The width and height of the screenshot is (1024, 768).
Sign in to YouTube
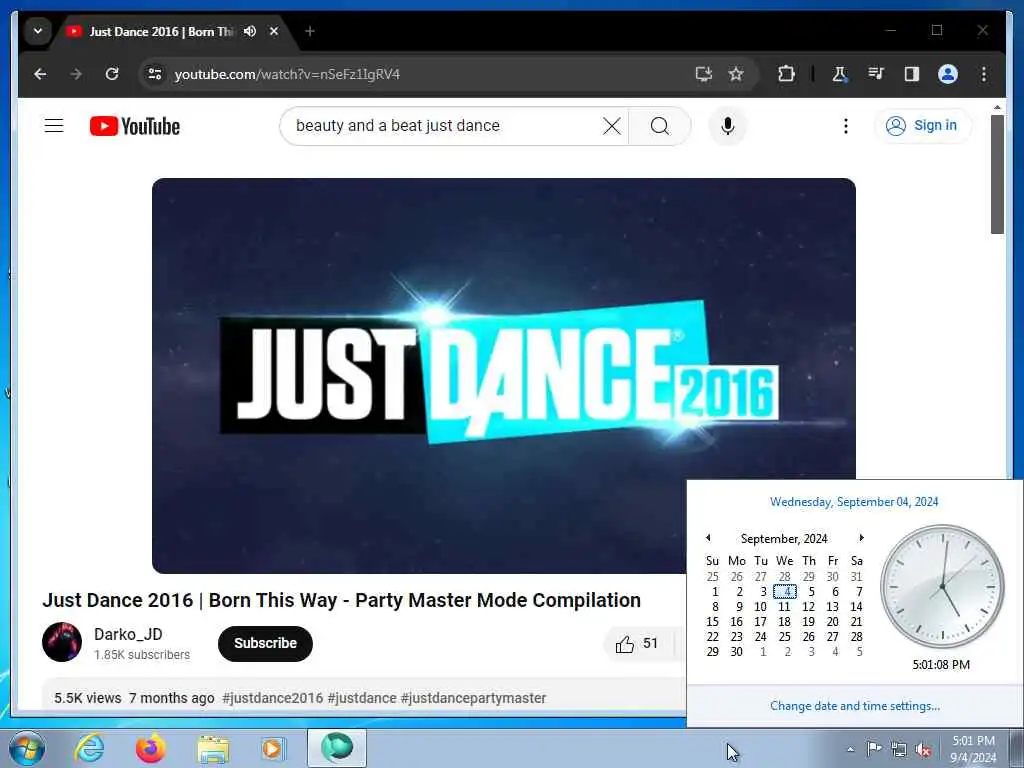923,125
